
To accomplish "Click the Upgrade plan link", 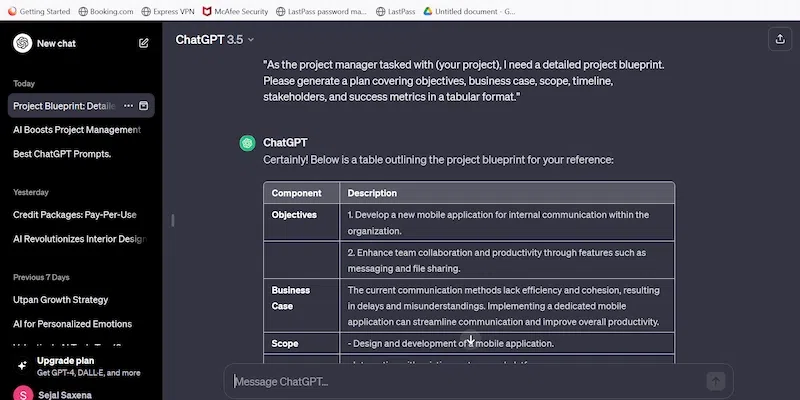I will click(66, 361).
